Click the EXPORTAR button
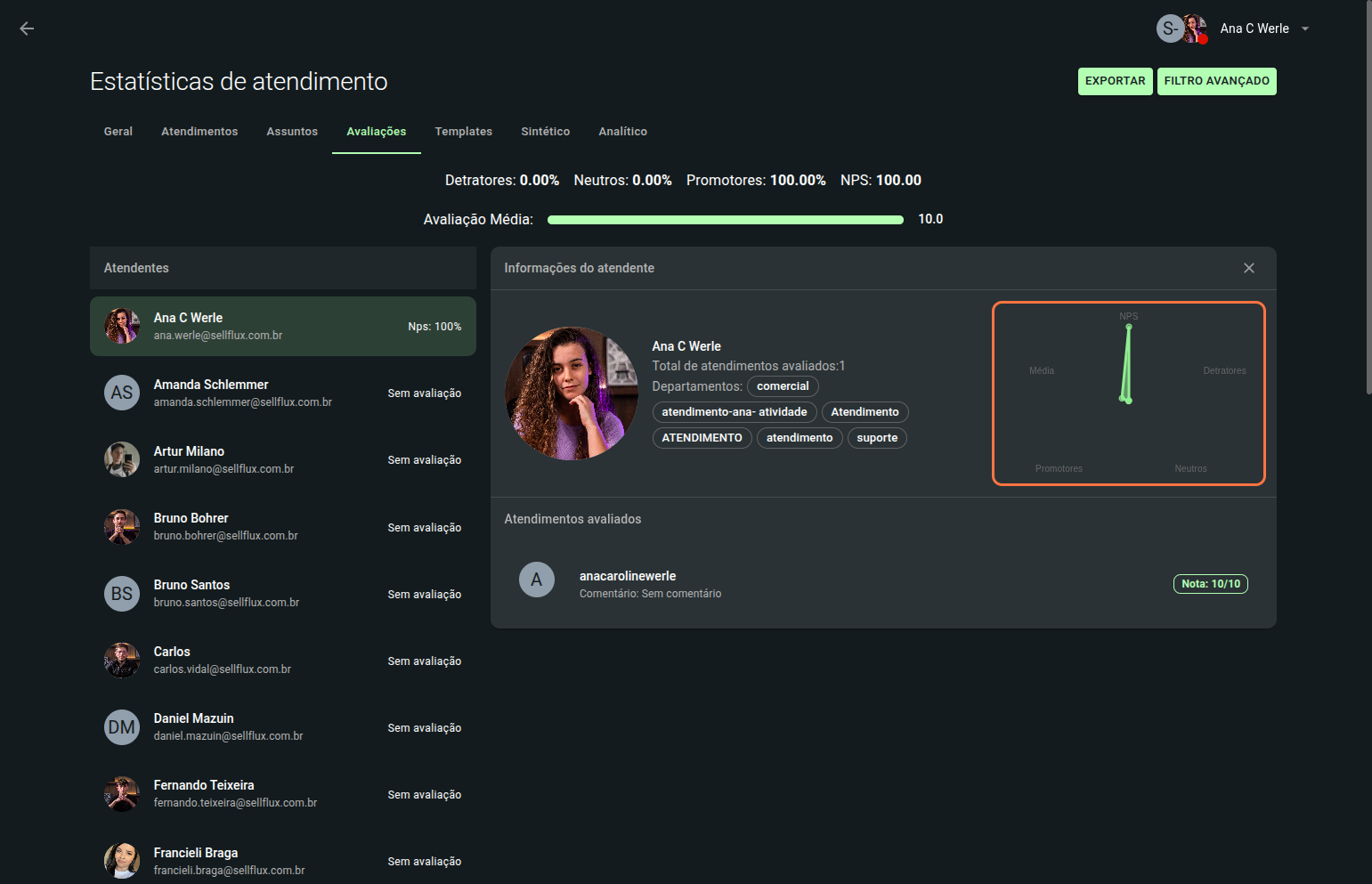Screen dimensions: 1372x884 [1115, 81]
